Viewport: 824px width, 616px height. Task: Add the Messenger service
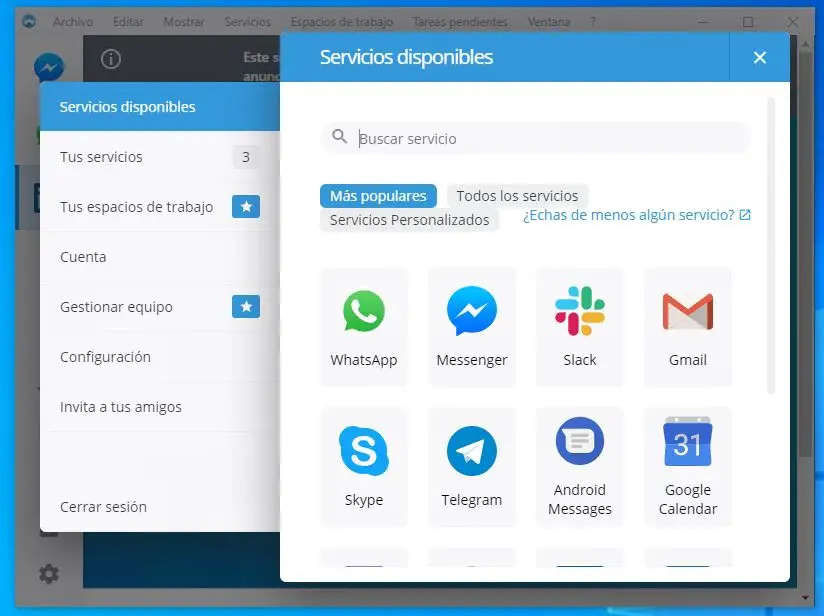(x=472, y=326)
